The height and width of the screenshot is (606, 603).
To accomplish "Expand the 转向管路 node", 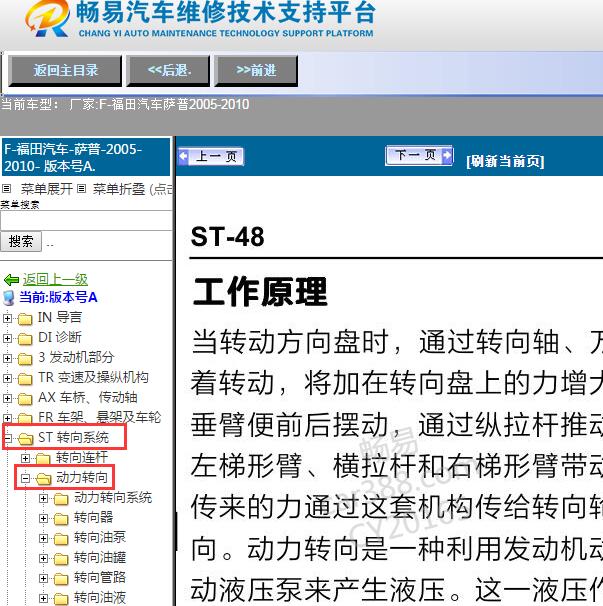I will (43, 579).
